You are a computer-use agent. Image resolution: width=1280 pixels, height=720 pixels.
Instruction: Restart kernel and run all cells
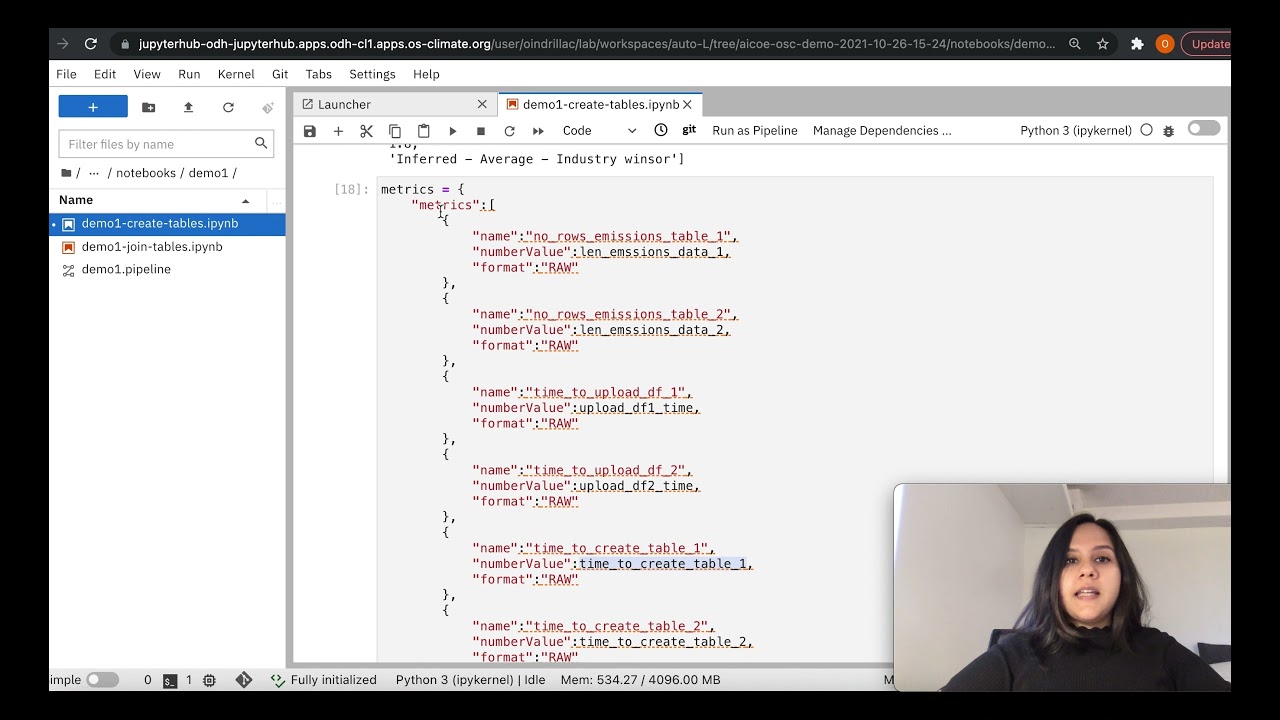point(538,131)
